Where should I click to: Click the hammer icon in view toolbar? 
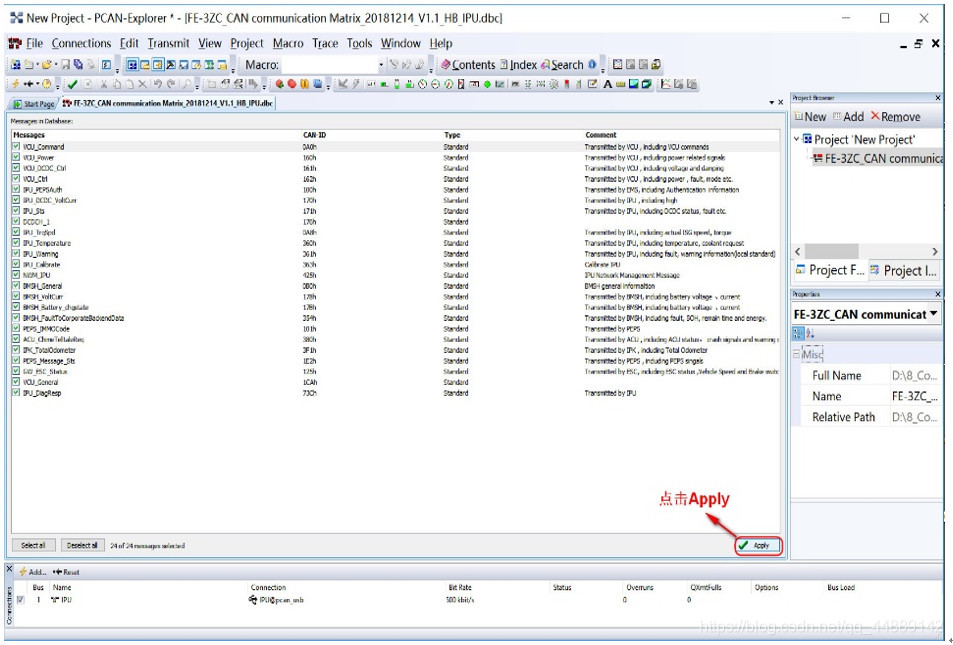(171, 64)
